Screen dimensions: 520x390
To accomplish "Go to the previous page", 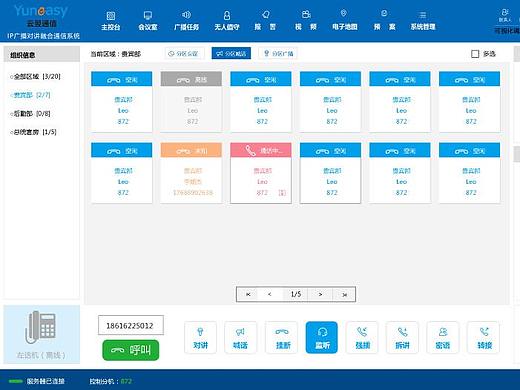I will [270, 294].
